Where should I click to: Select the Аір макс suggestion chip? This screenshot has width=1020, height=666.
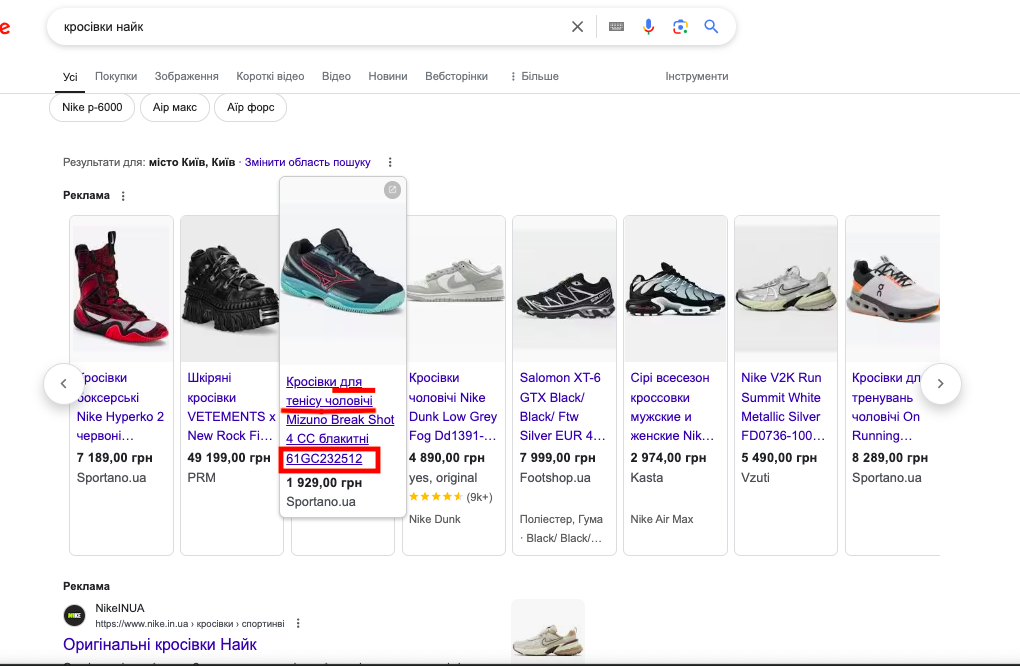(x=174, y=107)
